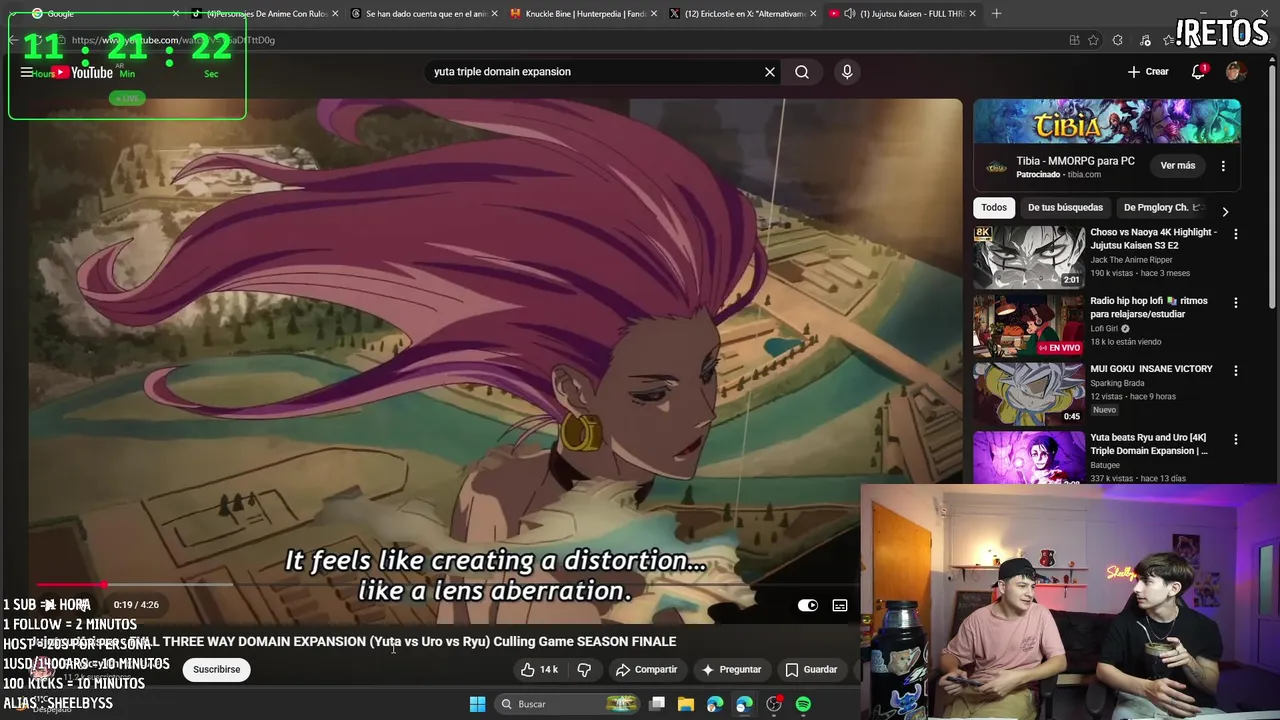Viewport: 1280px width, 720px height.
Task: Open options for Yuta beats Ryu and Uro
Action: [1236, 439]
